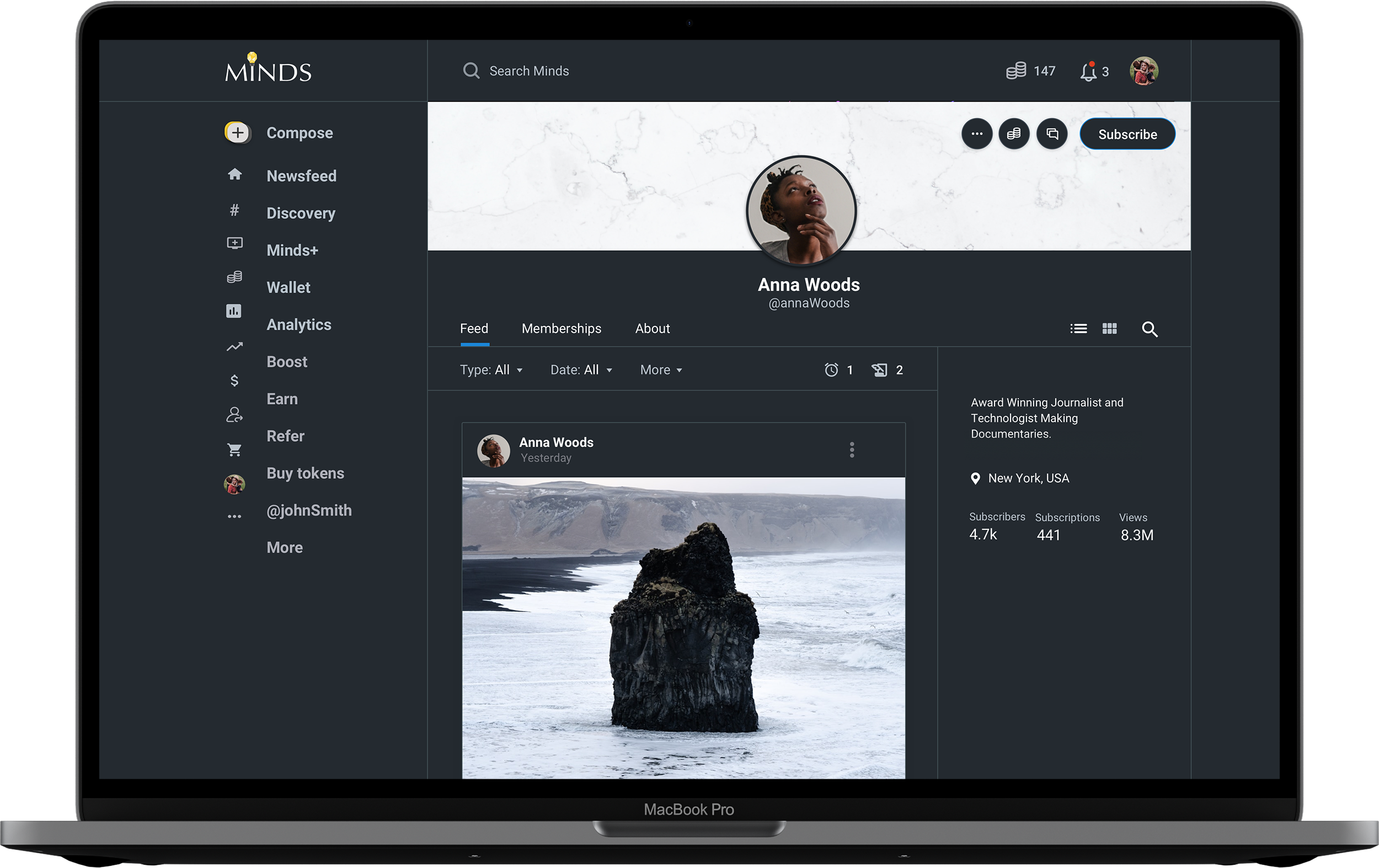Go to Discovery in sidebar
The image size is (1379, 868).
pos(301,213)
